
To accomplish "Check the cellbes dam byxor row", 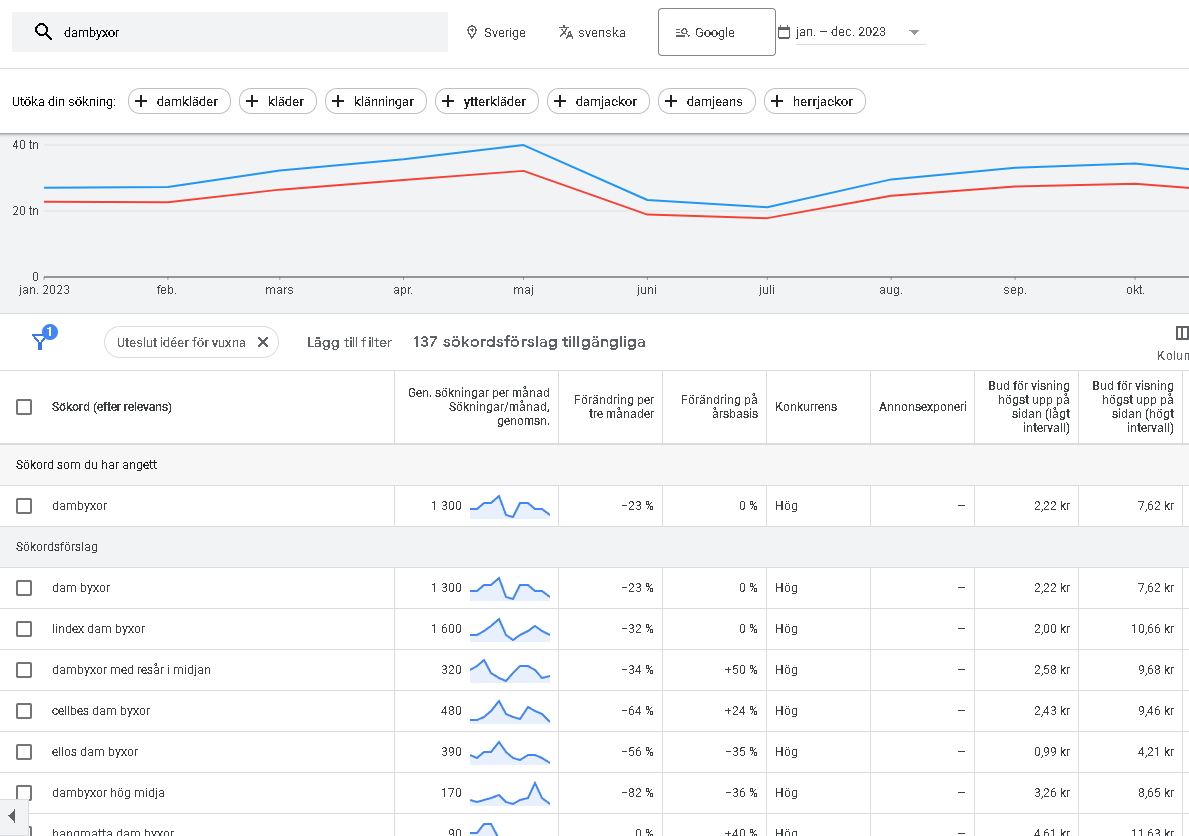I will pyautogui.click(x=24, y=711).
